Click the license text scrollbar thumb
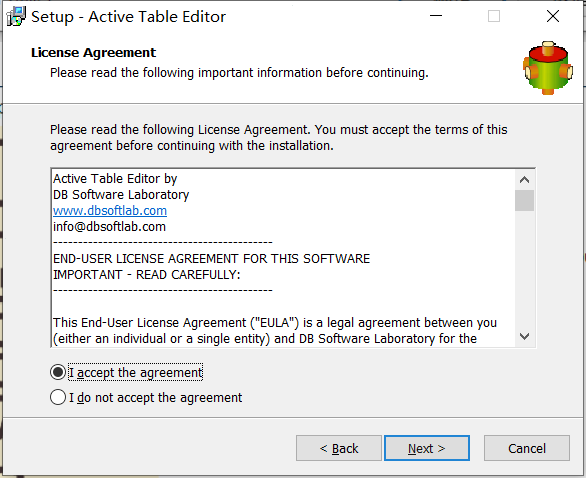 pyautogui.click(x=524, y=200)
